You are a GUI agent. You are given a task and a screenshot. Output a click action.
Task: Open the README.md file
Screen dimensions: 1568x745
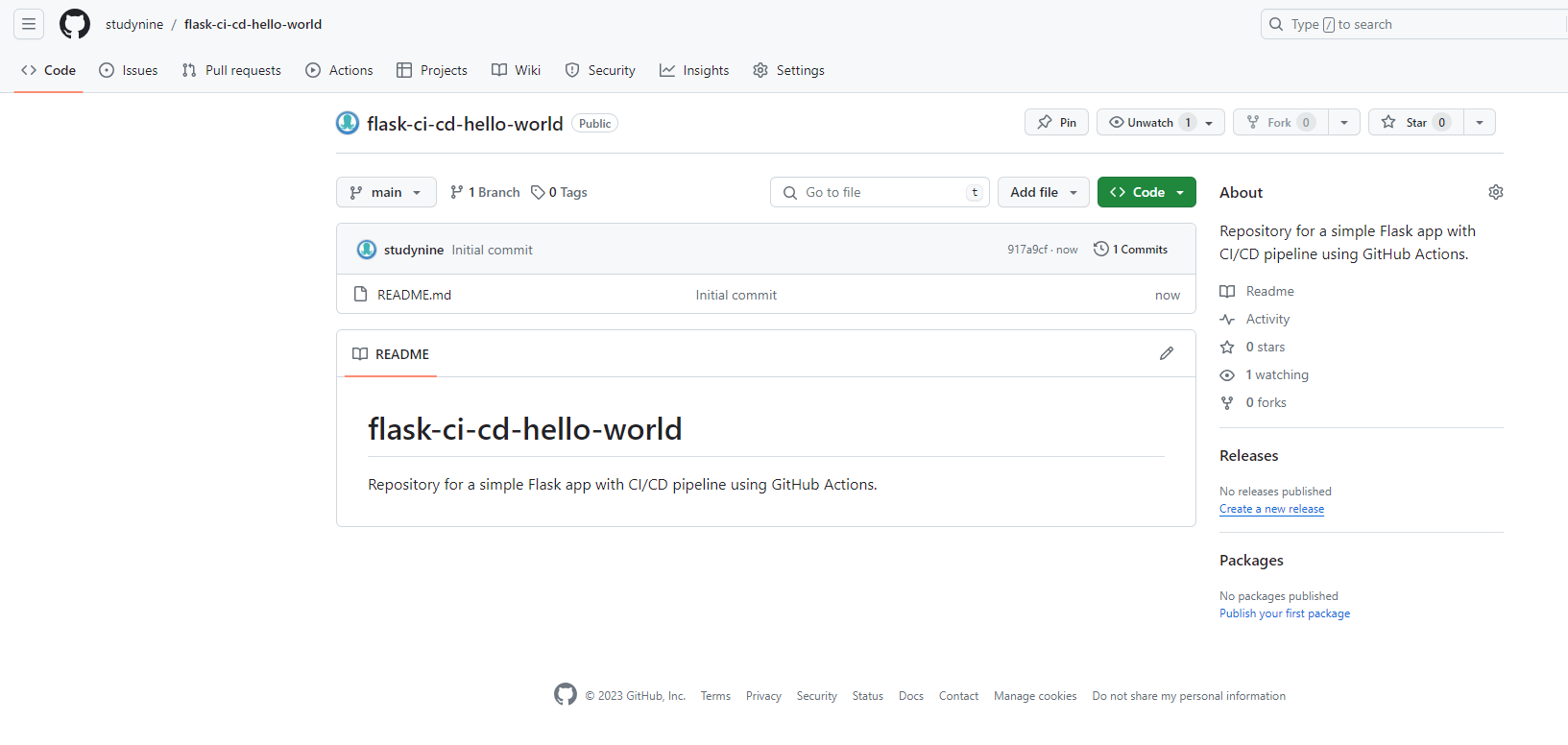tap(414, 295)
